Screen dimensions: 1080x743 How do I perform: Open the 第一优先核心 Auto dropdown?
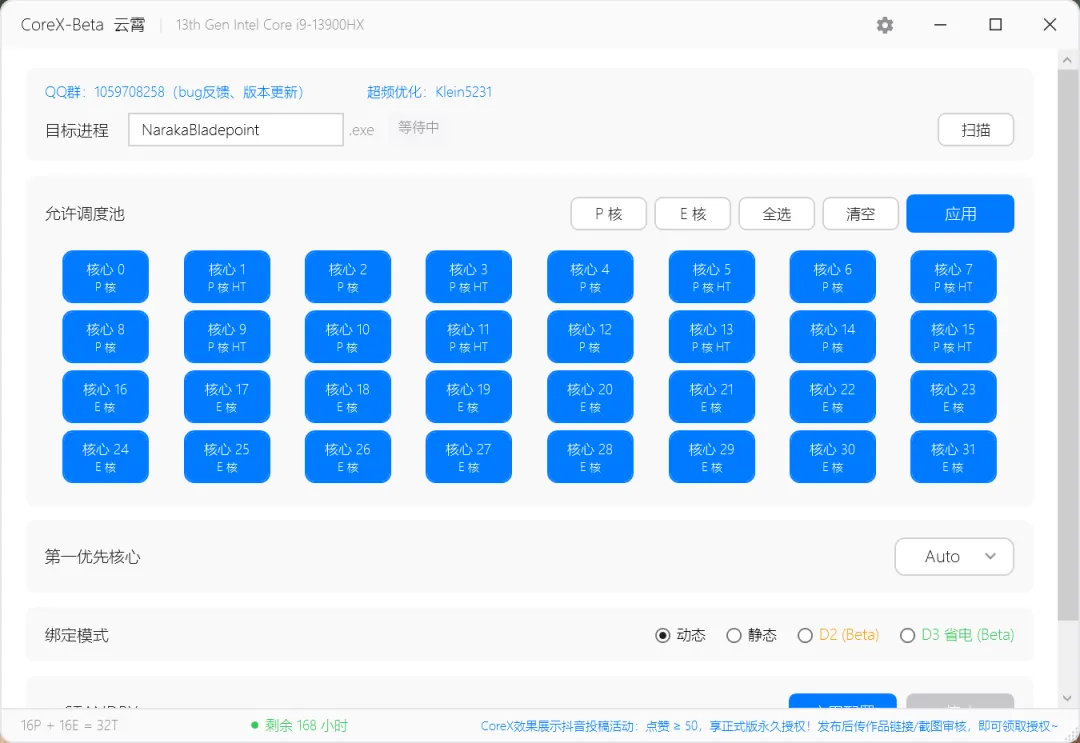[x=954, y=556]
